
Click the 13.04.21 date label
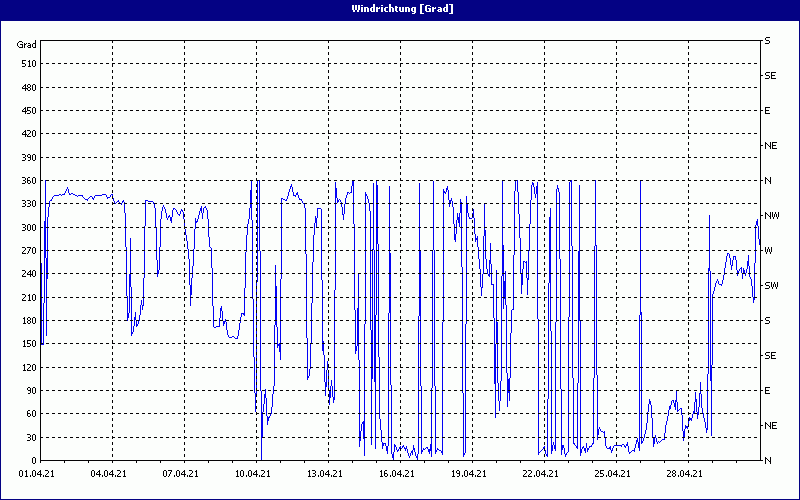[x=324, y=474]
